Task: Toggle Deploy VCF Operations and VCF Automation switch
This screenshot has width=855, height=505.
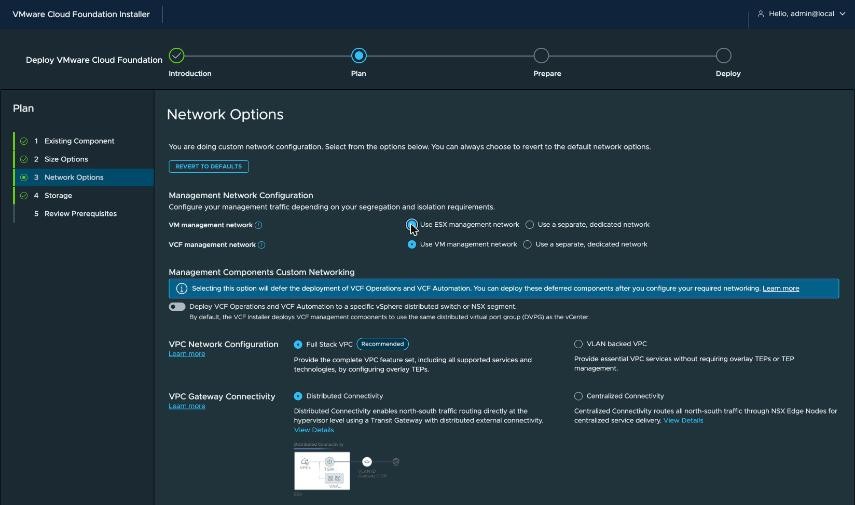Action: point(177,306)
